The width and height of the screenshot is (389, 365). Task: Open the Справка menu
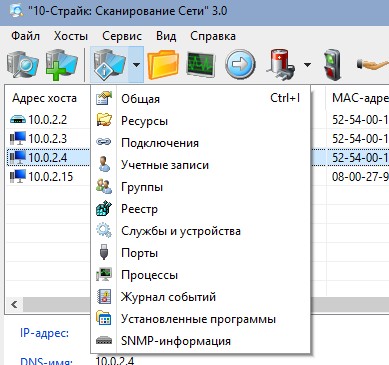(x=213, y=36)
